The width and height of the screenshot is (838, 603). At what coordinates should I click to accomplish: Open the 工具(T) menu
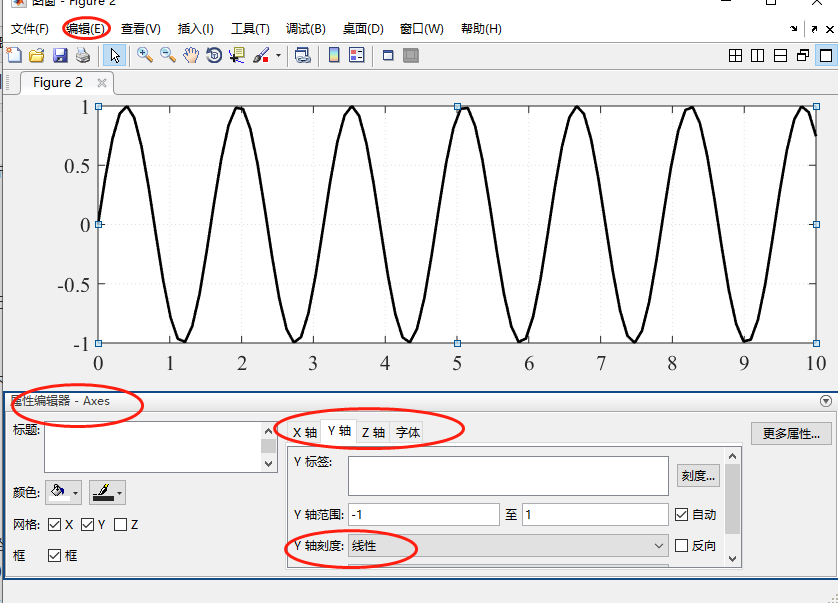(250, 28)
